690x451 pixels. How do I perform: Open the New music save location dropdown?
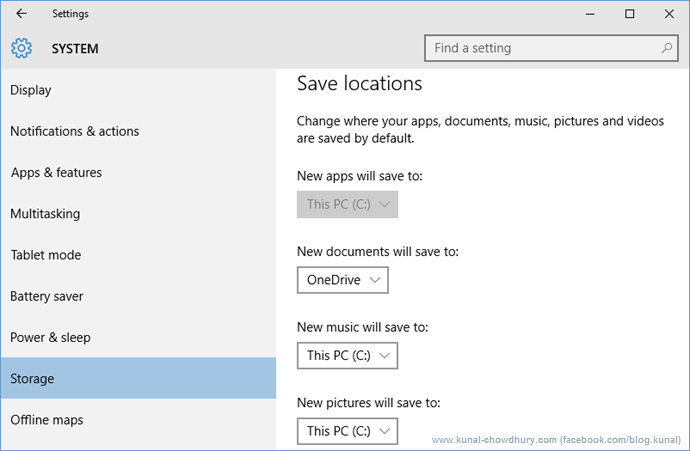pyautogui.click(x=347, y=355)
